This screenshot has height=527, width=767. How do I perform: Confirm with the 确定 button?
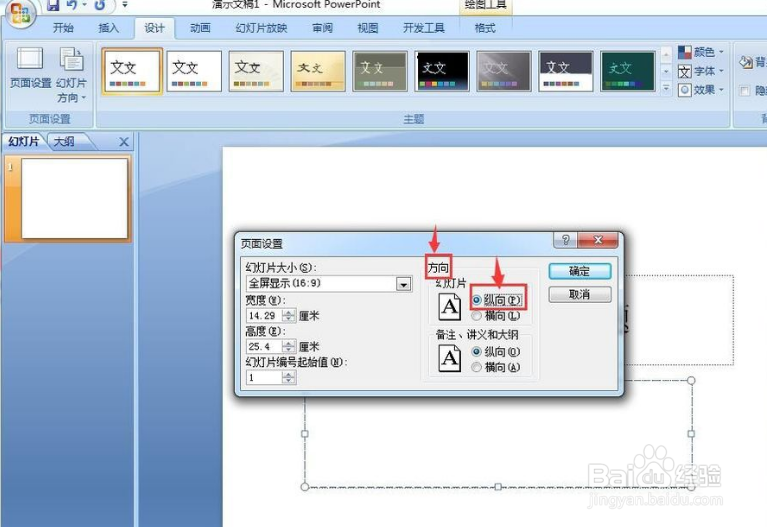580,271
